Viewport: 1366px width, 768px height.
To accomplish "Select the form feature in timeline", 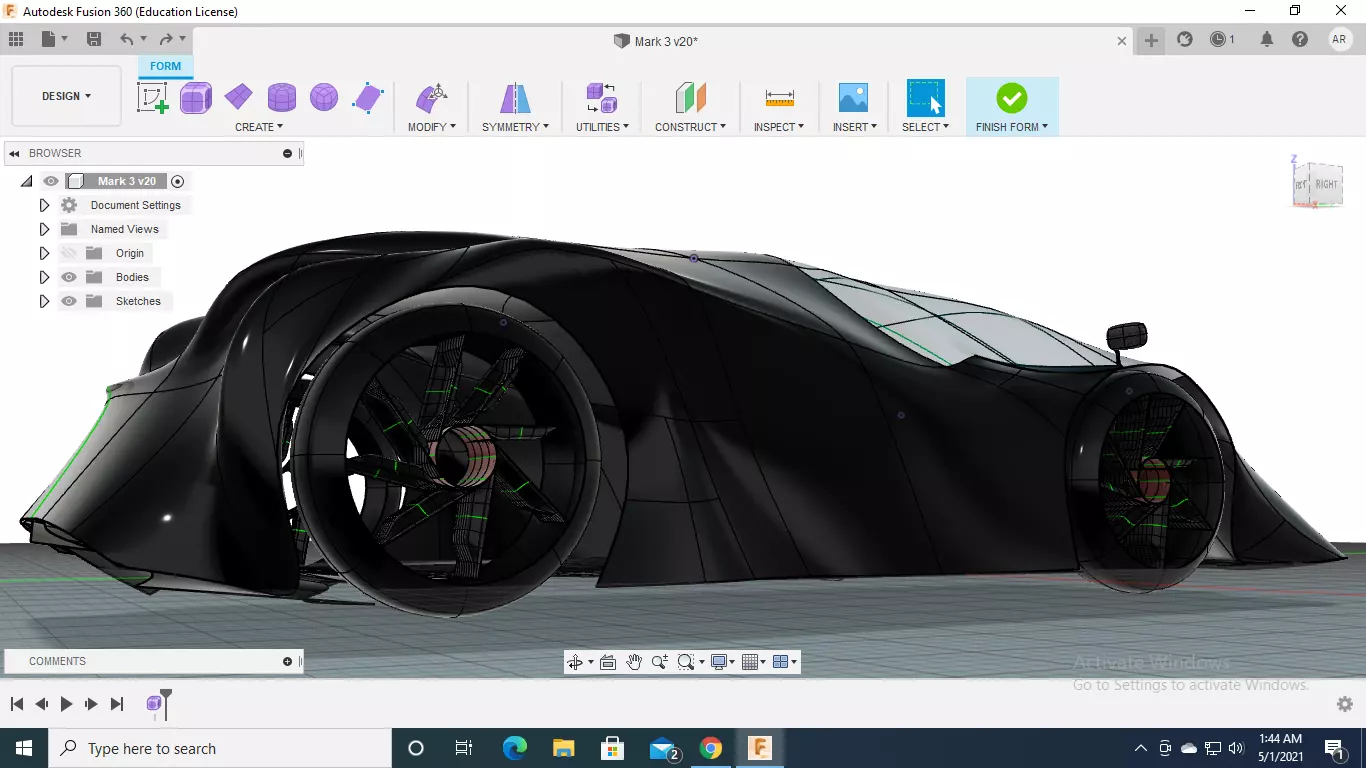I will coord(154,704).
